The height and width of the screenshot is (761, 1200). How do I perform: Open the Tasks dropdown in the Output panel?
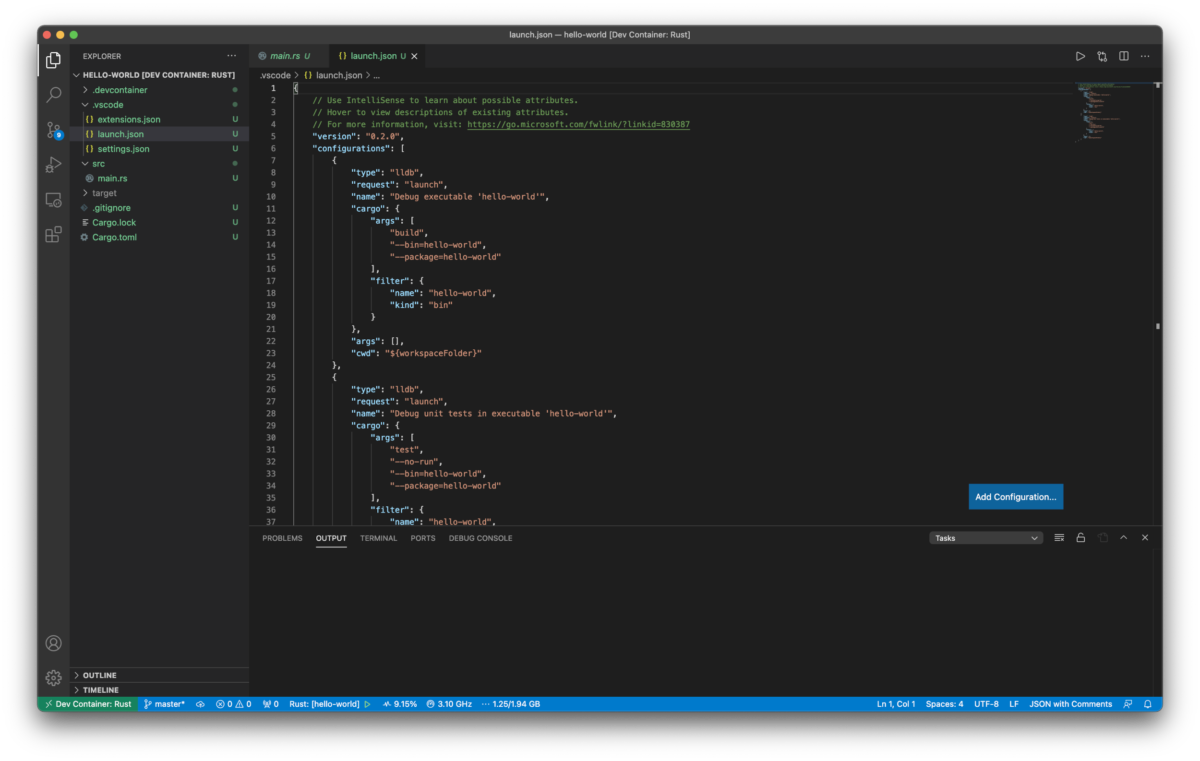(x=985, y=537)
